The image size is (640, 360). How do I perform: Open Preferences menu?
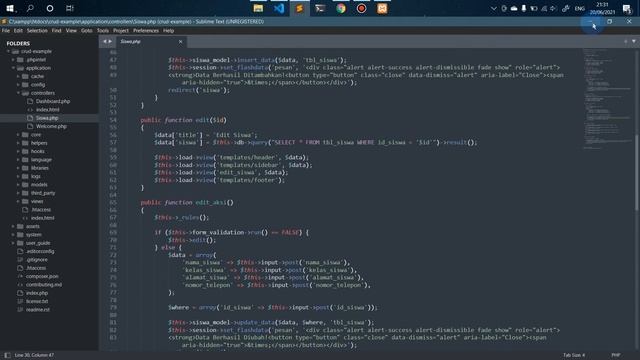click(146, 31)
